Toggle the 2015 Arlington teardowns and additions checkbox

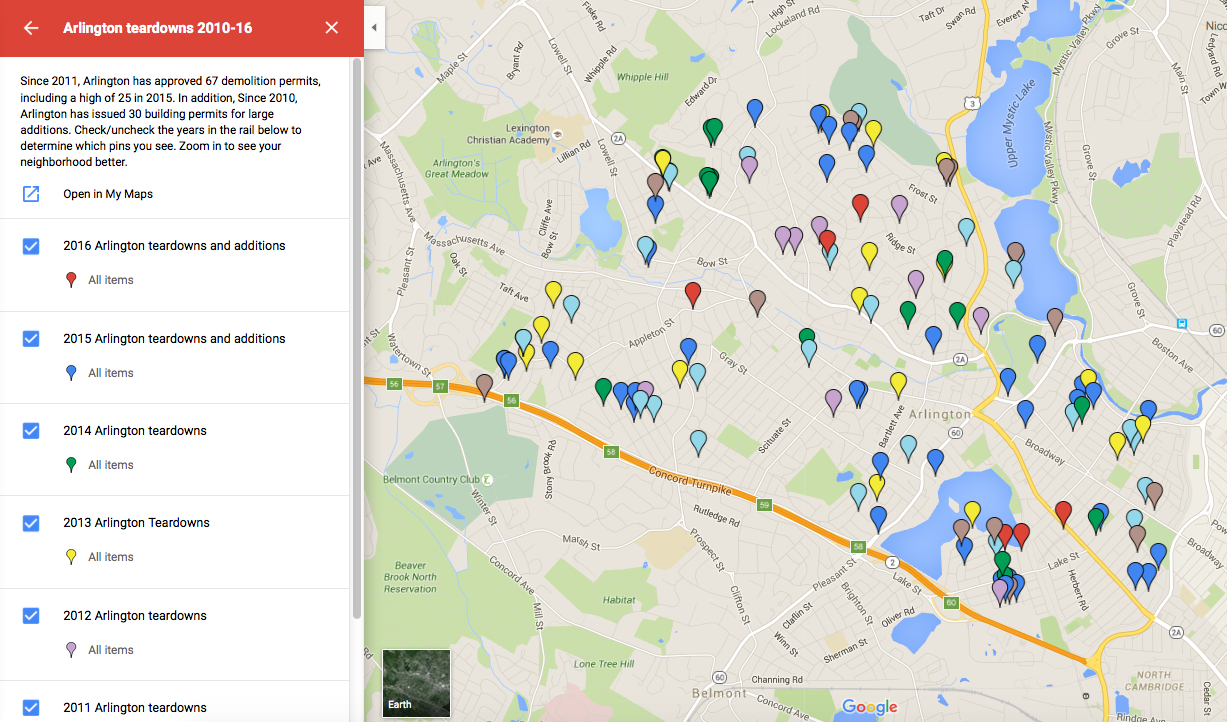tap(31, 339)
